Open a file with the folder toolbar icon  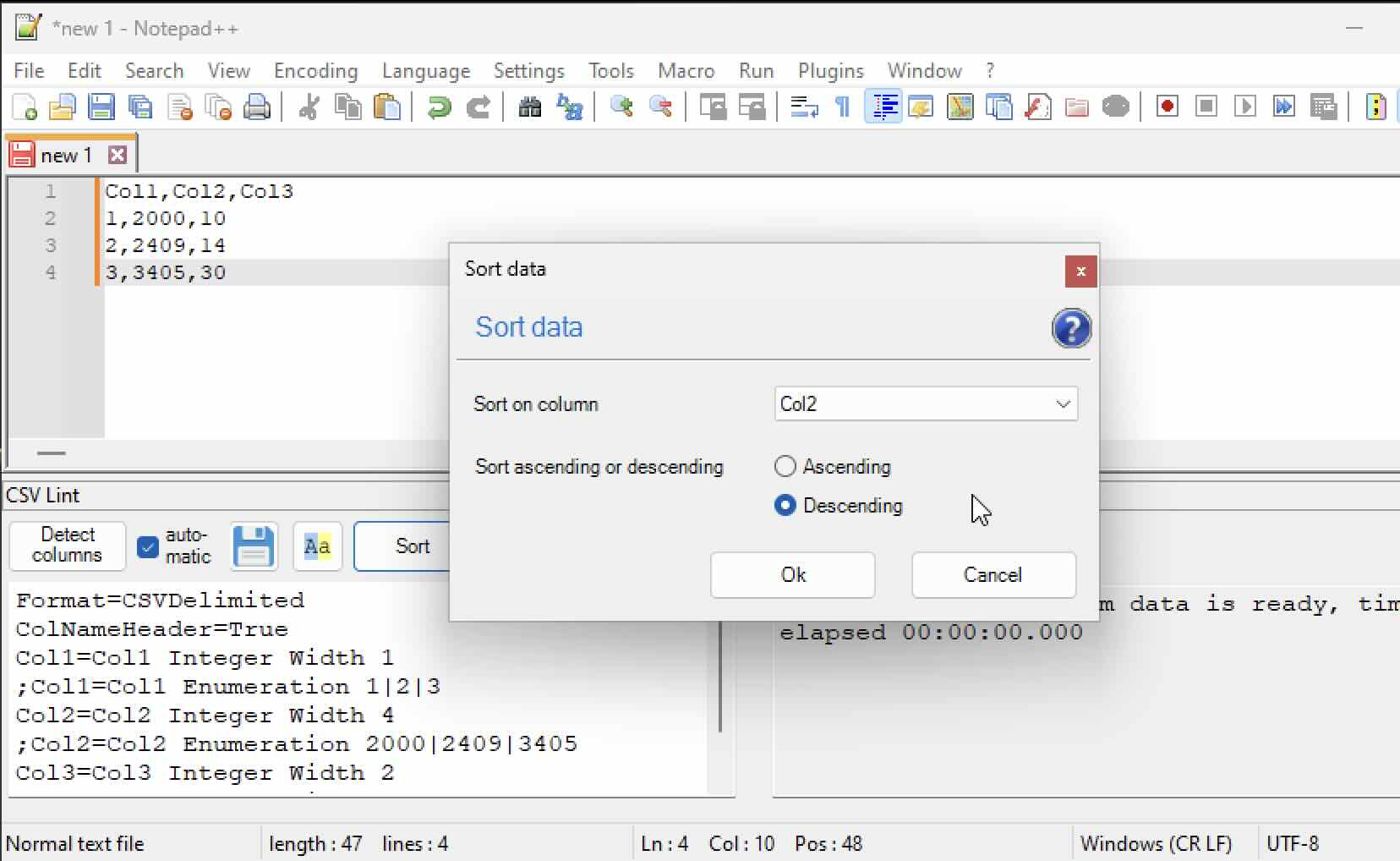[x=63, y=107]
